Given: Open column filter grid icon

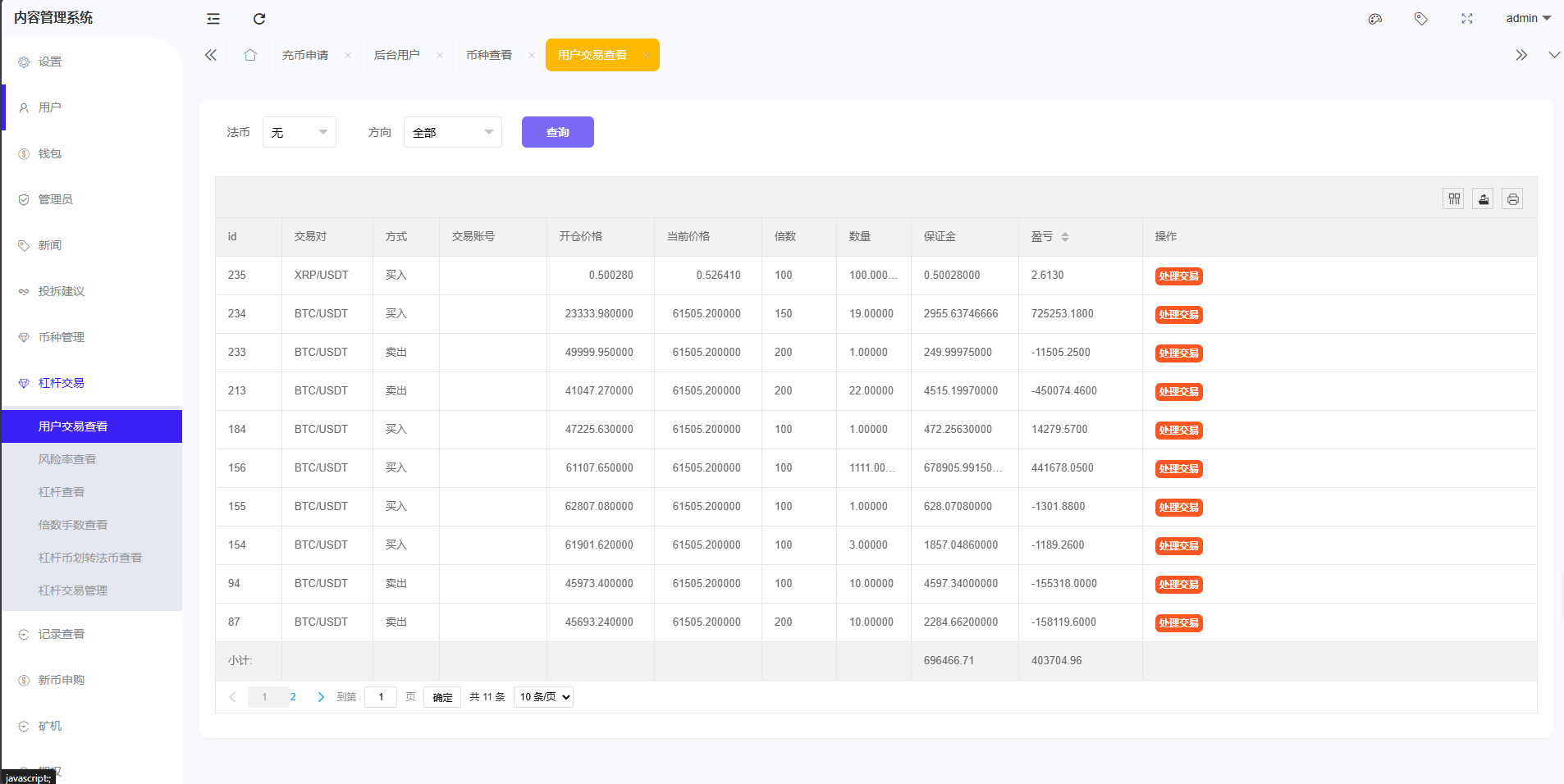Looking at the screenshot, I should tap(1454, 198).
